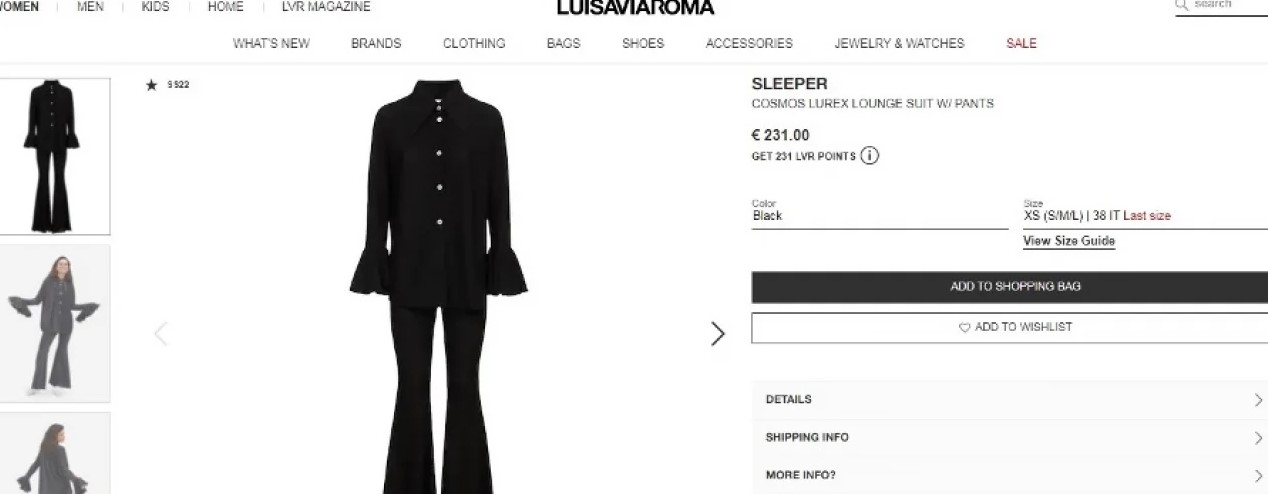Screen dimensions: 1268x494
Task: Show next product image arrow
Action: tap(717, 334)
